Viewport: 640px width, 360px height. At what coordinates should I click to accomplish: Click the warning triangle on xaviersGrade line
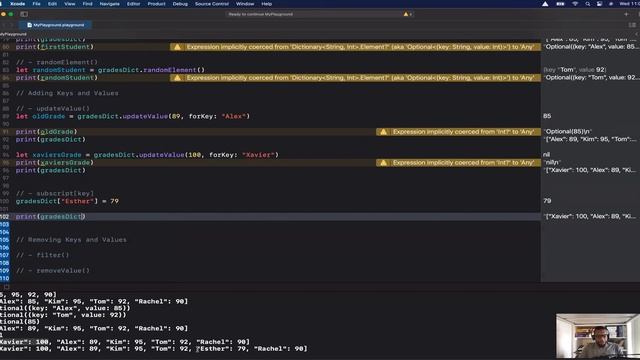click(383, 162)
